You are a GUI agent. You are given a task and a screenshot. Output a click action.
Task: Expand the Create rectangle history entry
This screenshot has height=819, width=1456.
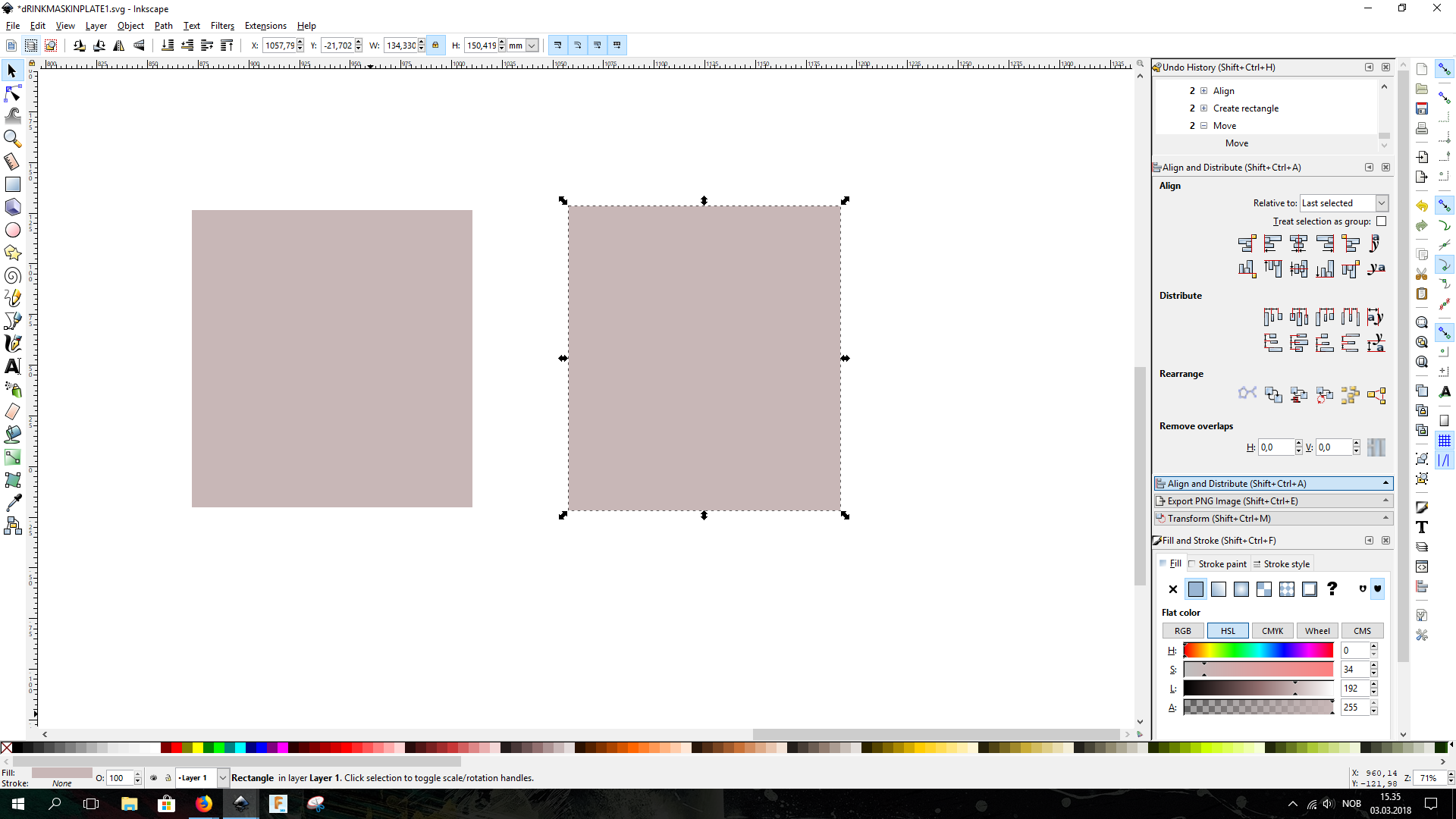point(1203,108)
